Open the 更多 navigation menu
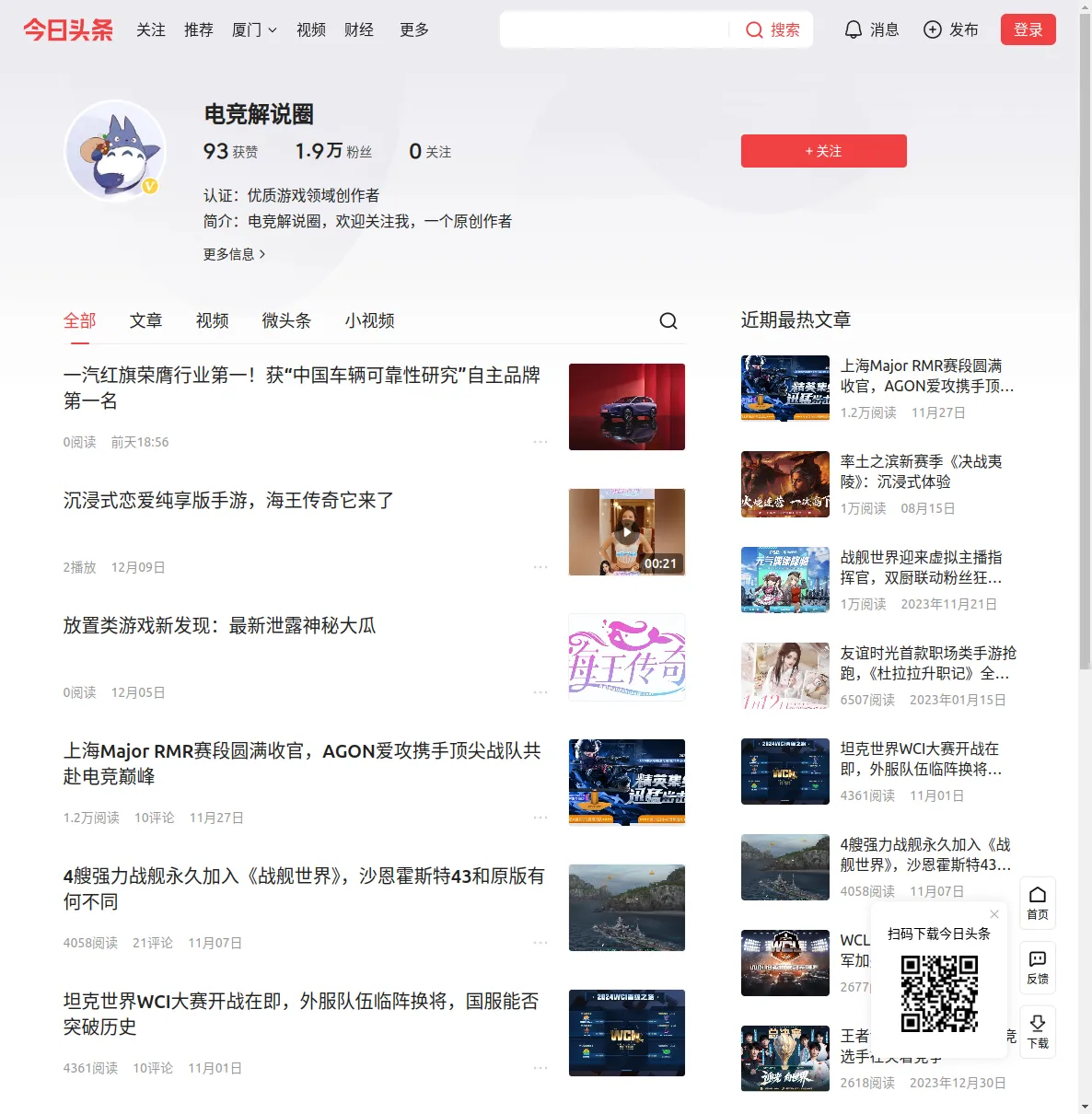Image resolution: width=1092 pixels, height=1114 pixels. point(414,29)
